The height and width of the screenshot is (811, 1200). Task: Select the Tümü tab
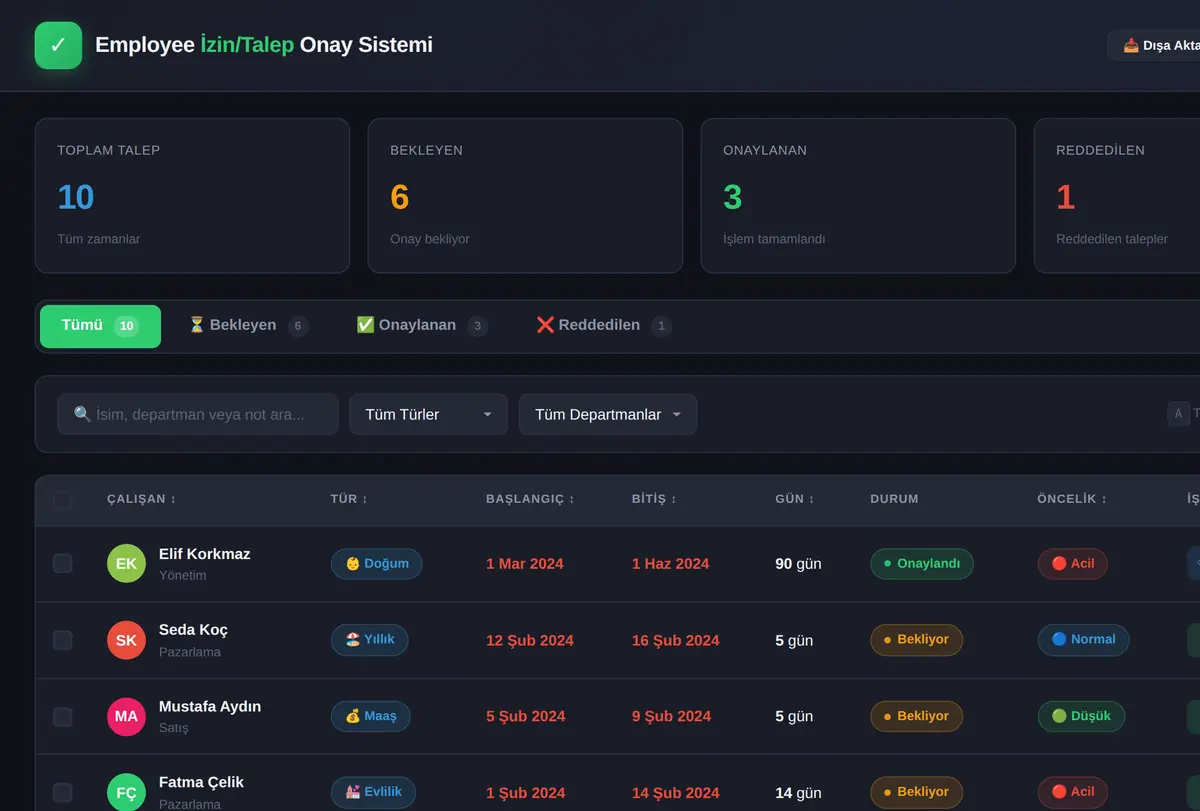[x=100, y=326]
